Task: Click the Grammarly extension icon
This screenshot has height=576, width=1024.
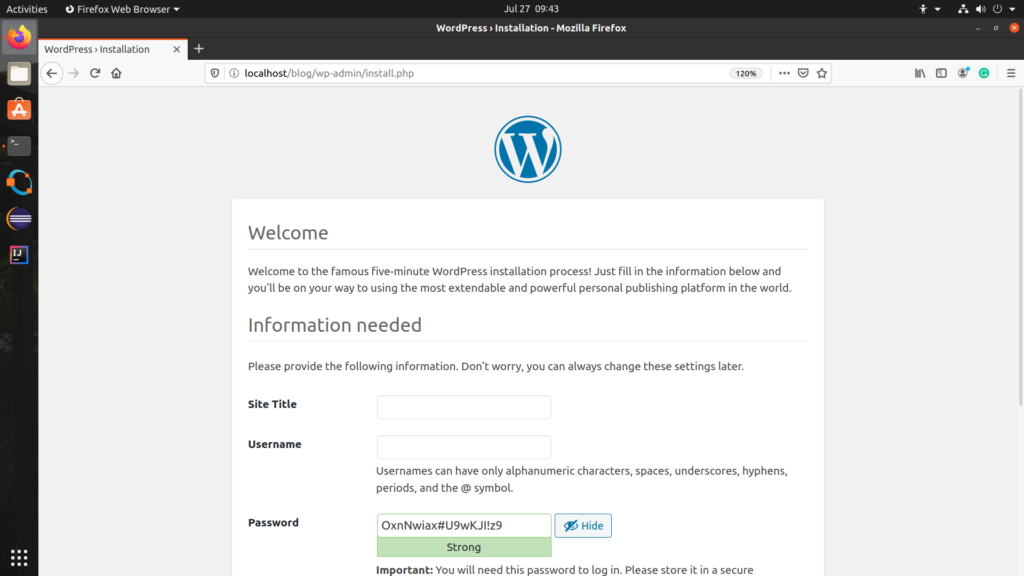Action: pos(985,73)
